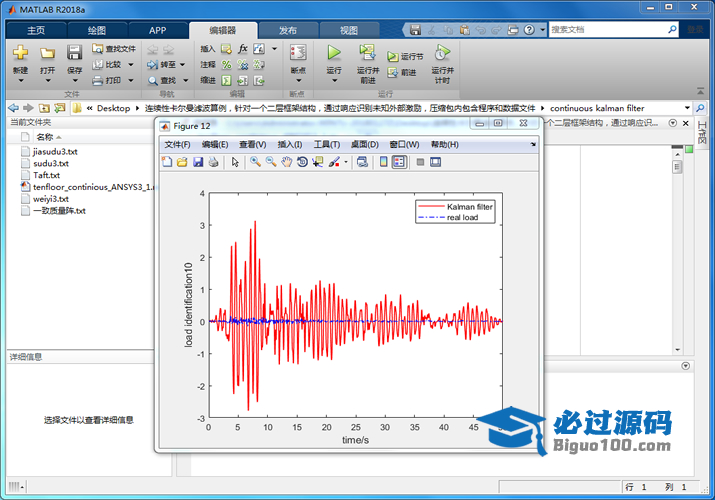
Task: Select the Pan hand tool
Action: [x=286, y=162]
